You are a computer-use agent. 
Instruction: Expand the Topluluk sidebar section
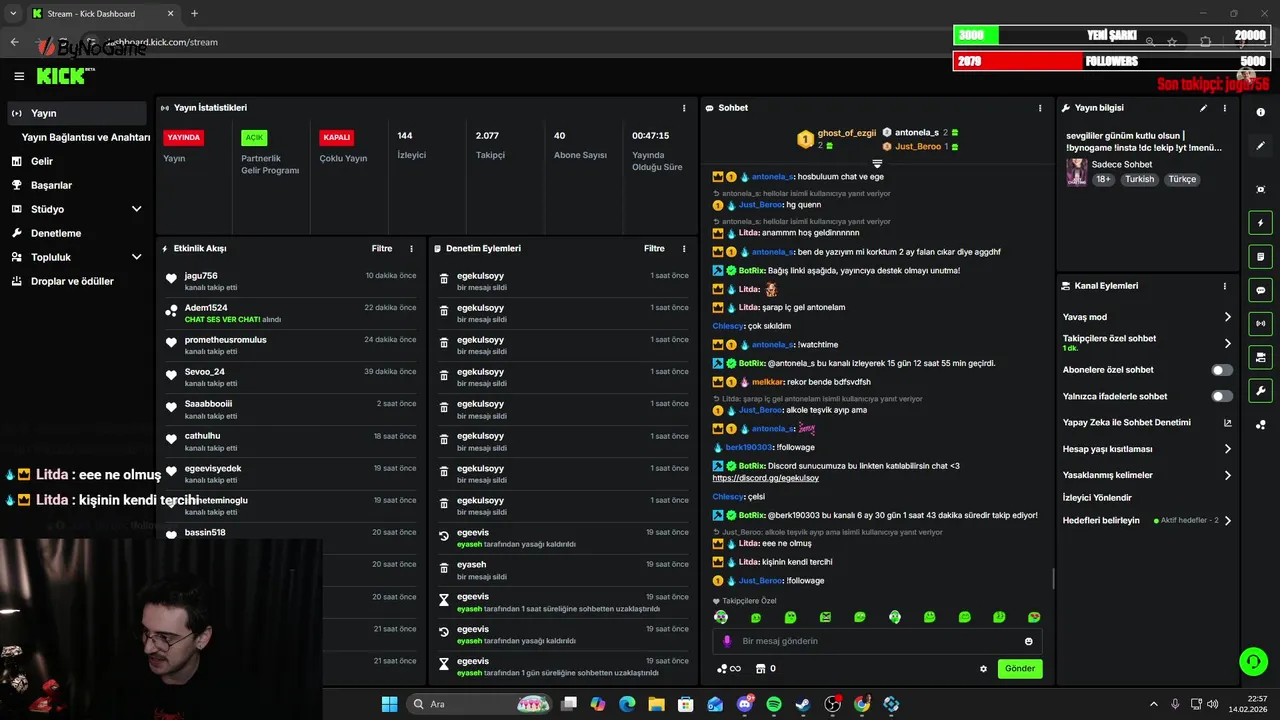[137, 257]
